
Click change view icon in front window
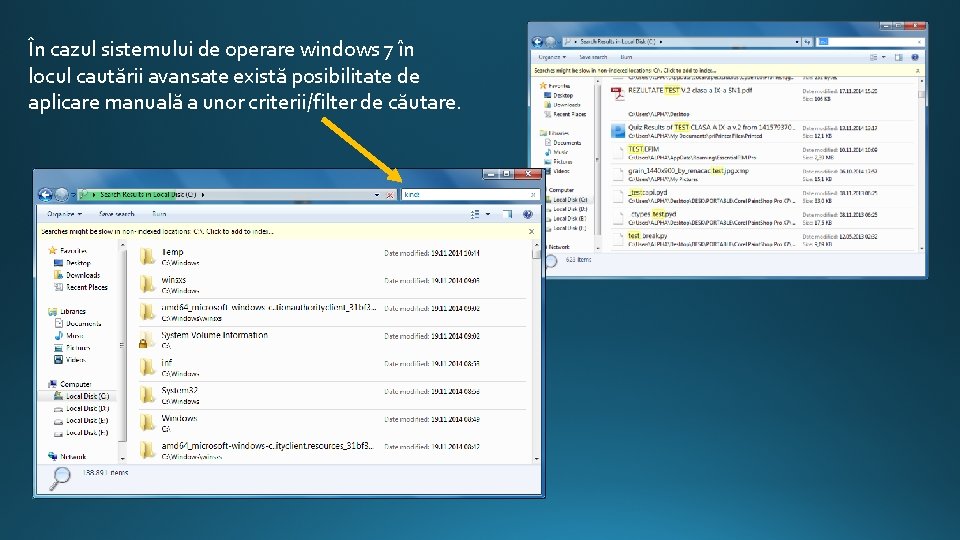click(475, 214)
